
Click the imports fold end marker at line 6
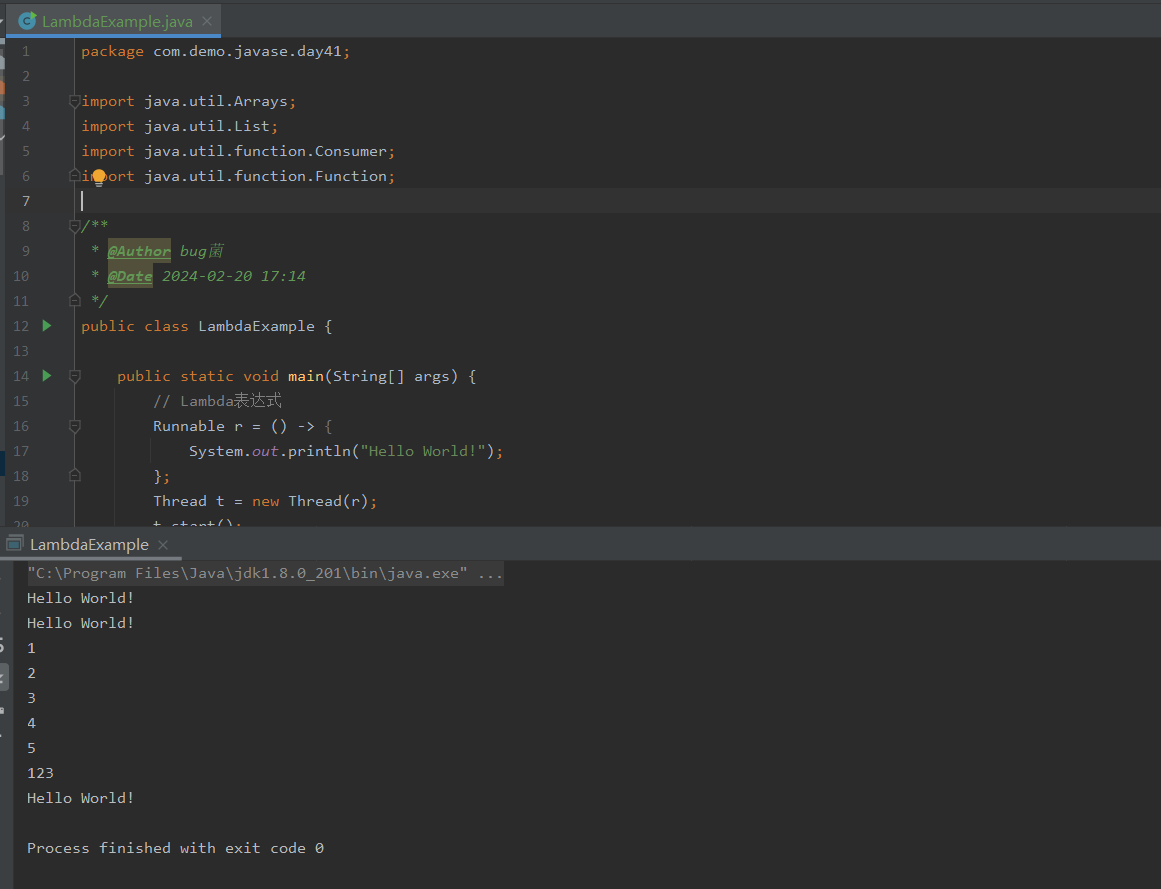[x=74, y=175]
